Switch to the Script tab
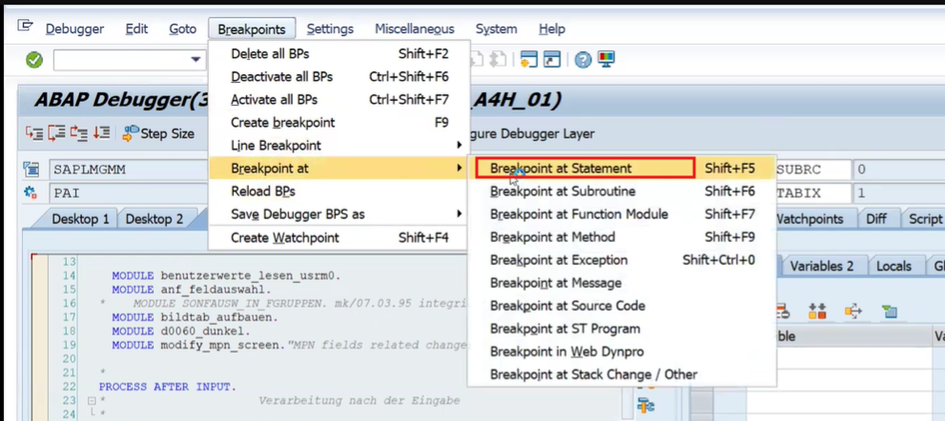 point(923,219)
